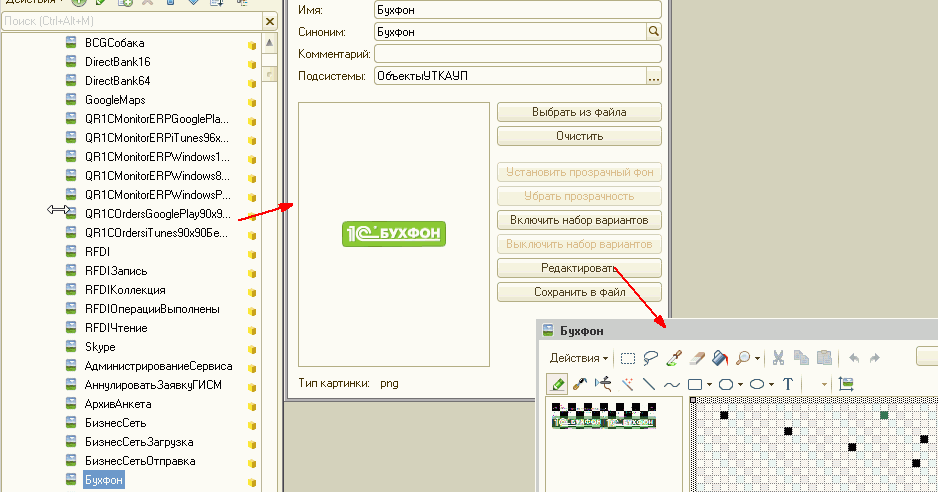938x492 pixels.
Task: Click yellow cube icon beside DirectBank64
Action: pyautogui.click(x=252, y=83)
